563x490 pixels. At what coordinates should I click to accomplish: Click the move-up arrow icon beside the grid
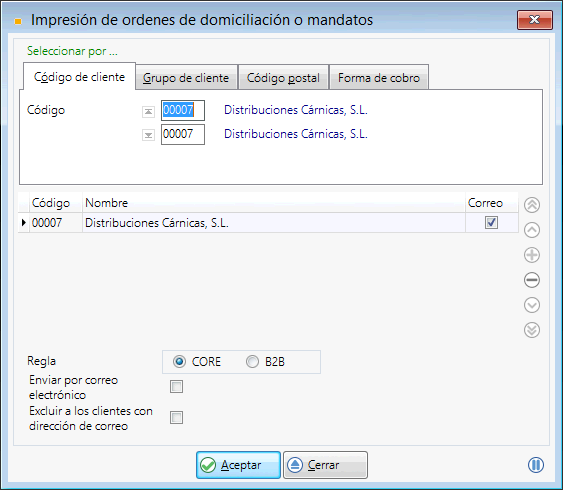pos(532,230)
